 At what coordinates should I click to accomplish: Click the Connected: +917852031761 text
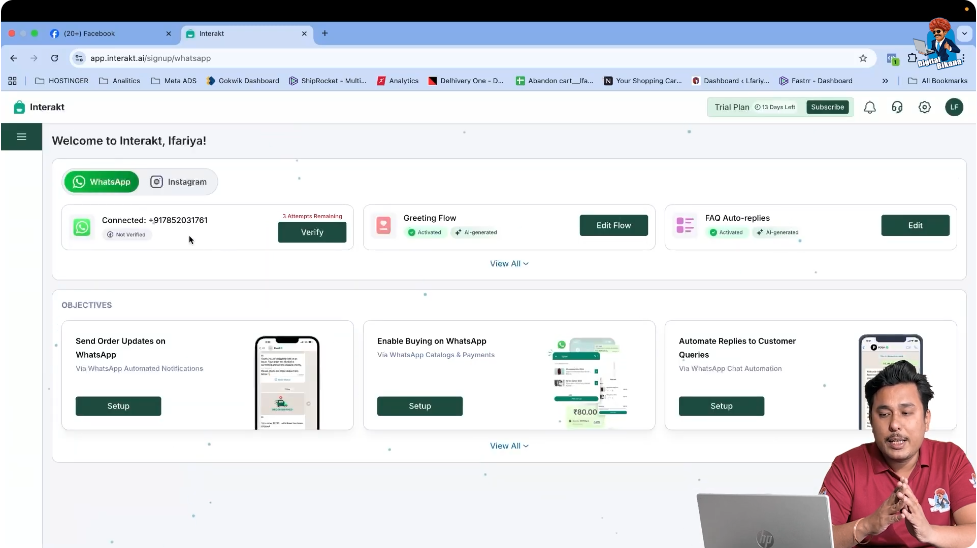(x=155, y=220)
